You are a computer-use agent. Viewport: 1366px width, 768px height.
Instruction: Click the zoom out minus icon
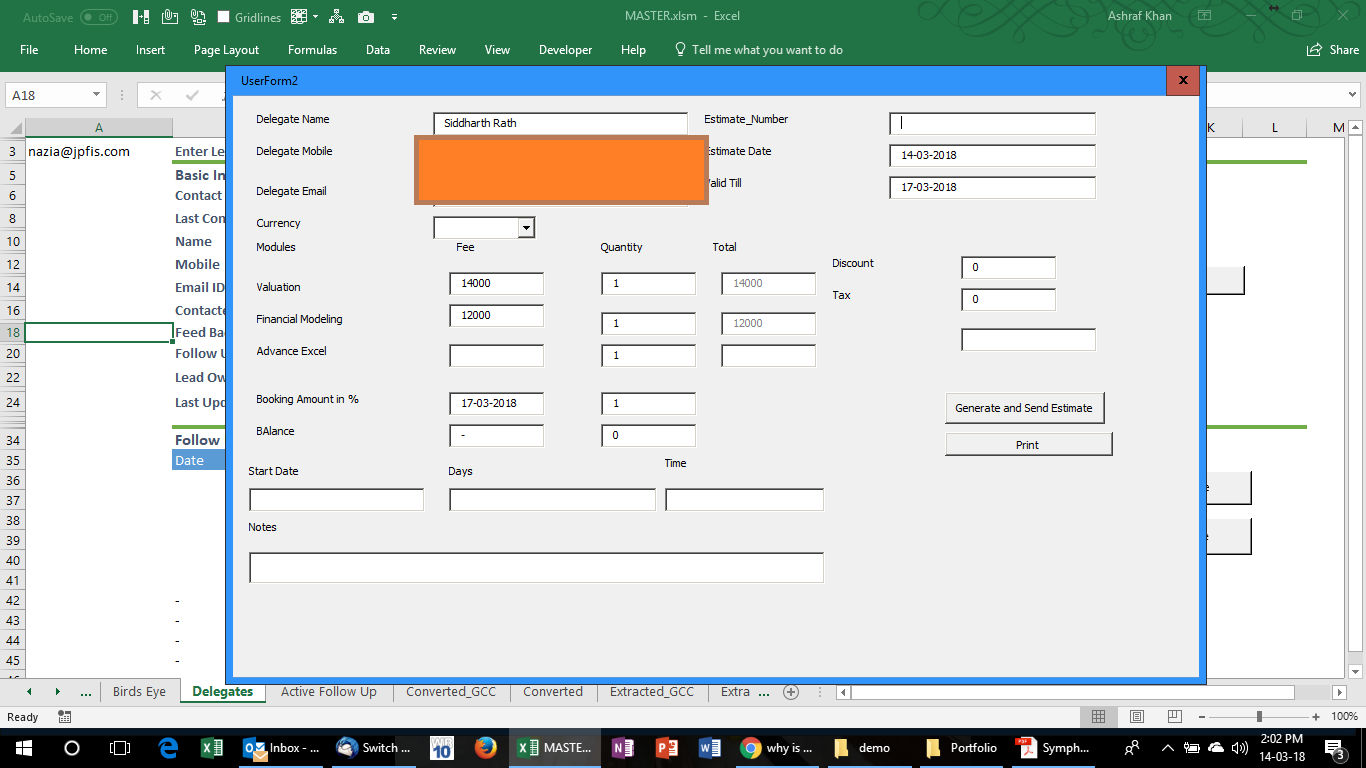pyautogui.click(x=1201, y=717)
